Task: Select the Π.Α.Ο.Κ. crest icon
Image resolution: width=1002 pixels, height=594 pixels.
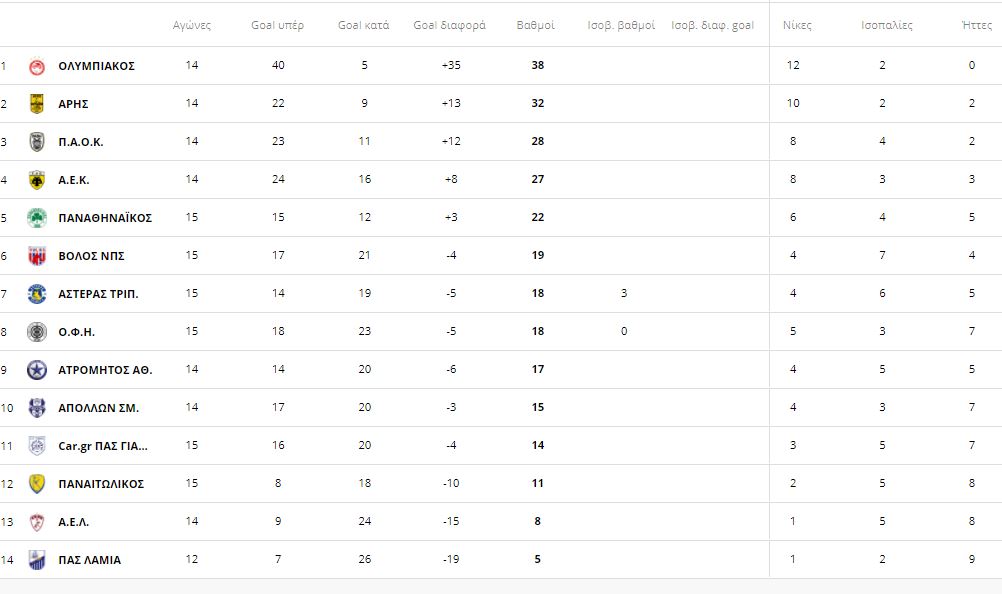Action: click(x=37, y=142)
